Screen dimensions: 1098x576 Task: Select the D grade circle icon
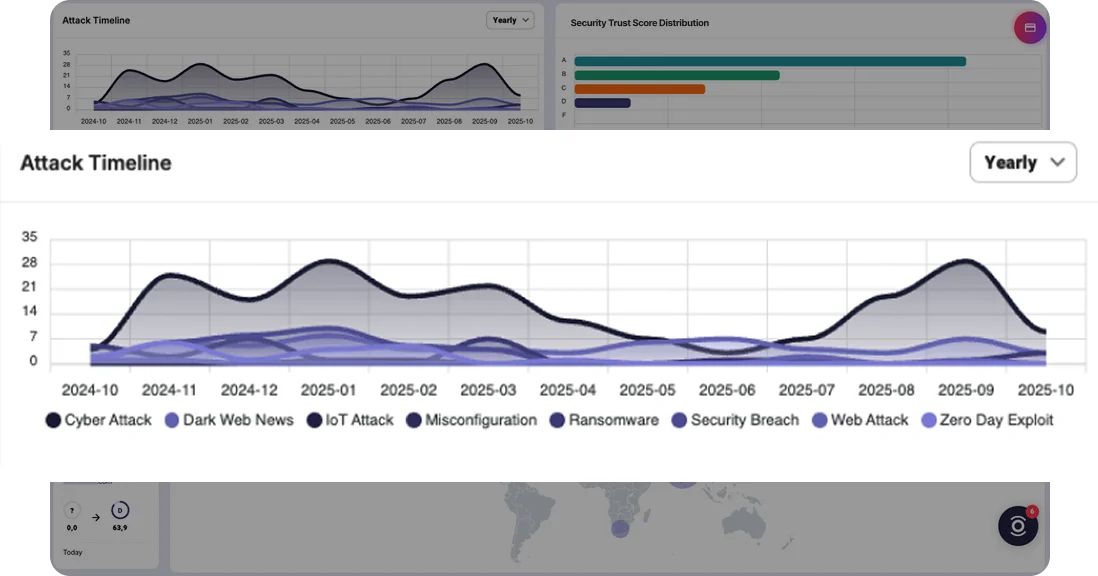tap(120, 510)
